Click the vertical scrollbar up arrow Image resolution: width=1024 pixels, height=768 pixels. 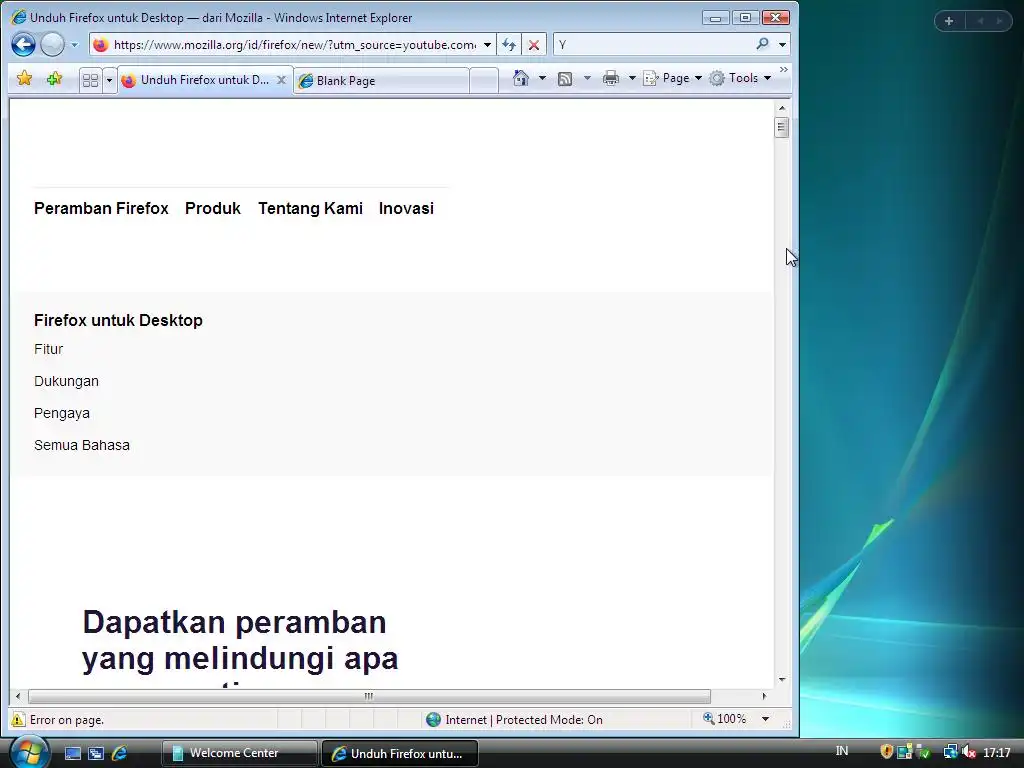[x=782, y=108]
